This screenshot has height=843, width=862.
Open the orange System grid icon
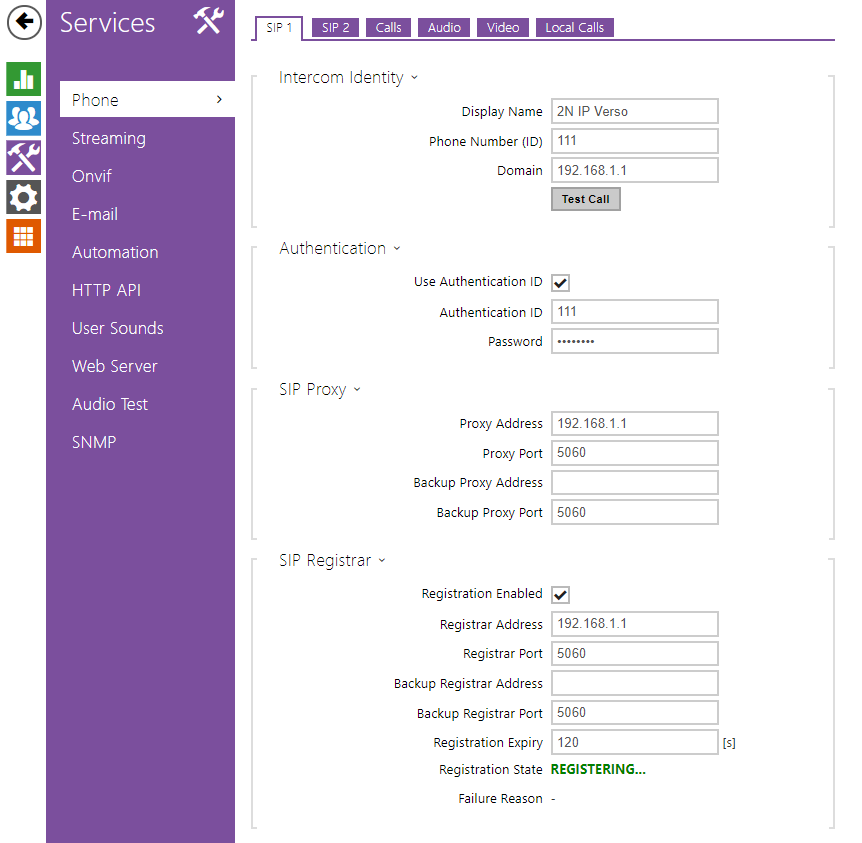23,236
